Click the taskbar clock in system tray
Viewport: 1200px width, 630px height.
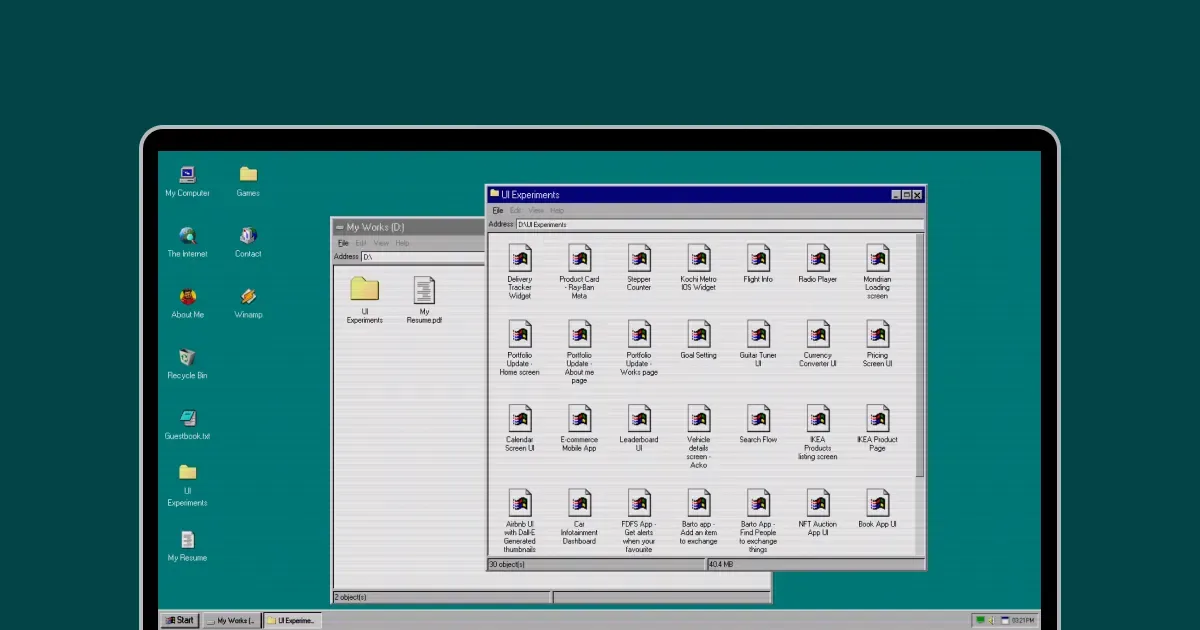(1021, 621)
